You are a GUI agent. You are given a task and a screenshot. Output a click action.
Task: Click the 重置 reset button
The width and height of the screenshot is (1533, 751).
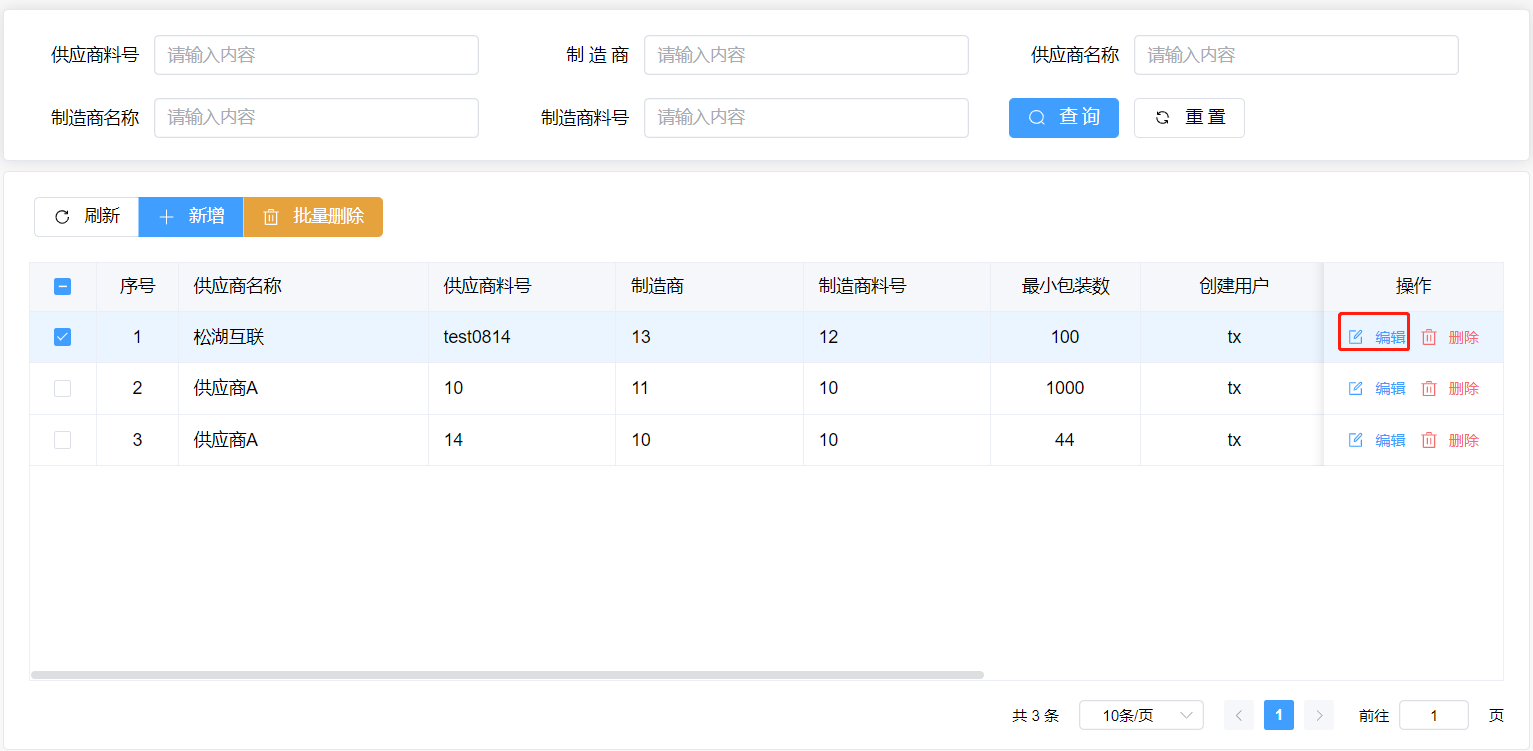[1189, 118]
